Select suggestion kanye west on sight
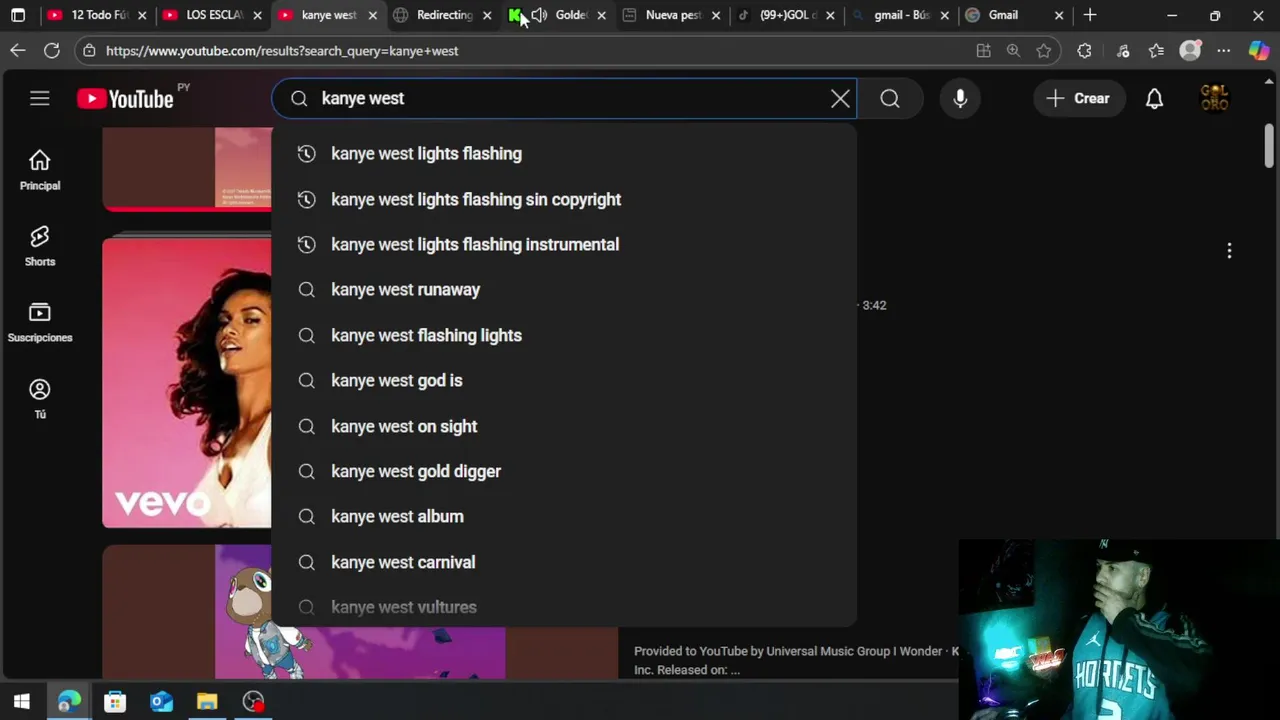This screenshot has width=1280, height=720. point(564,426)
